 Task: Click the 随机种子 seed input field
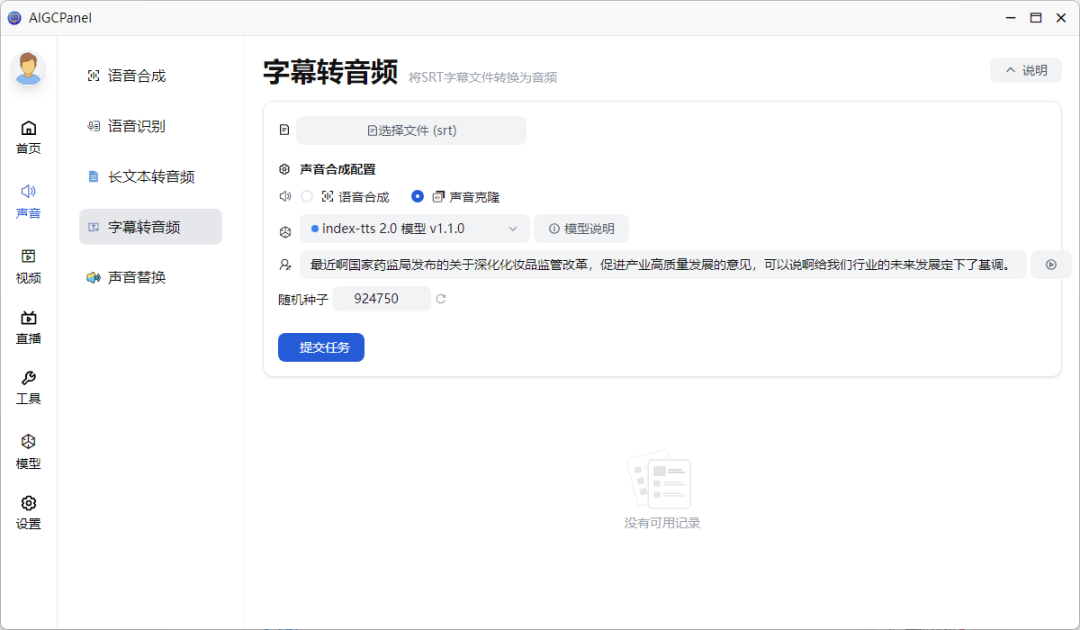click(x=381, y=298)
